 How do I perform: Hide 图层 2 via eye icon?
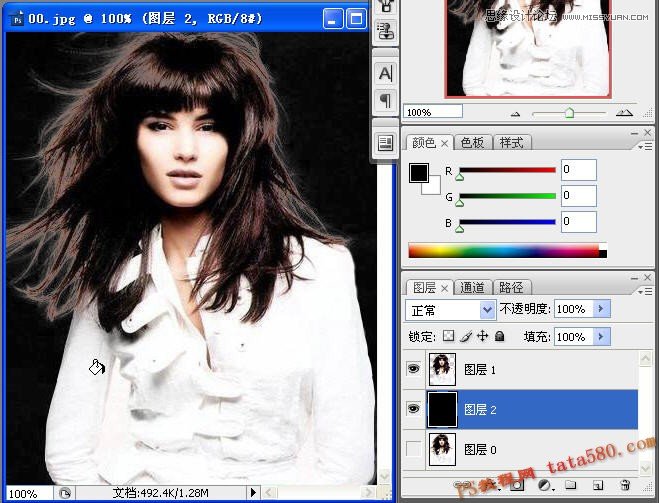pos(414,408)
